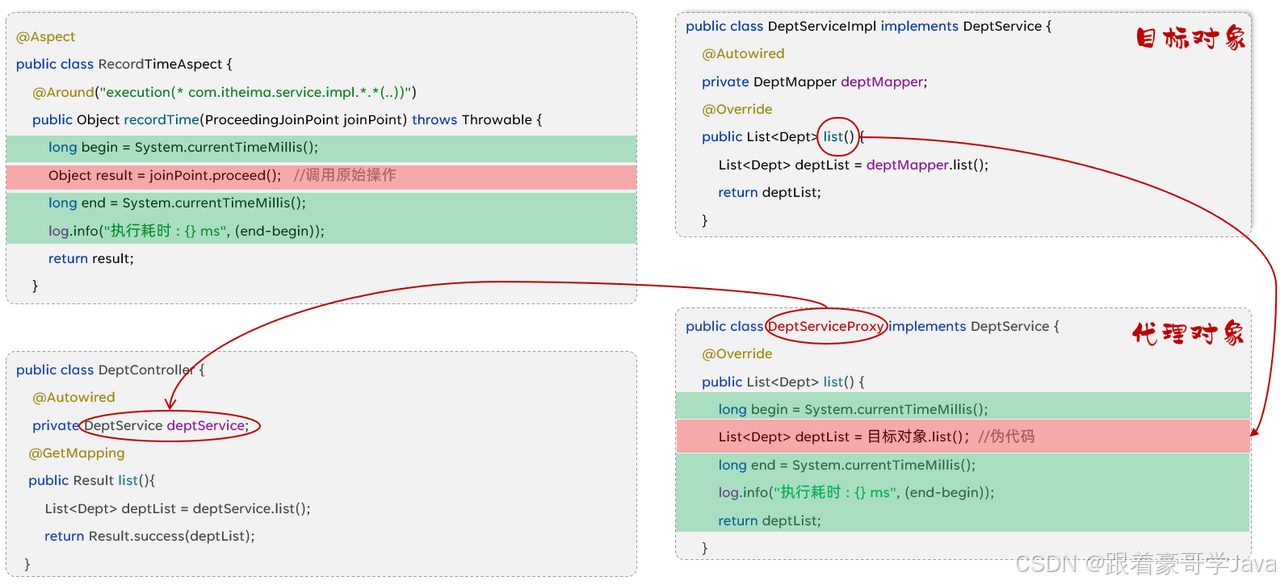Click @Override in DeptServiceImpl

pyautogui.click(x=737, y=109)
